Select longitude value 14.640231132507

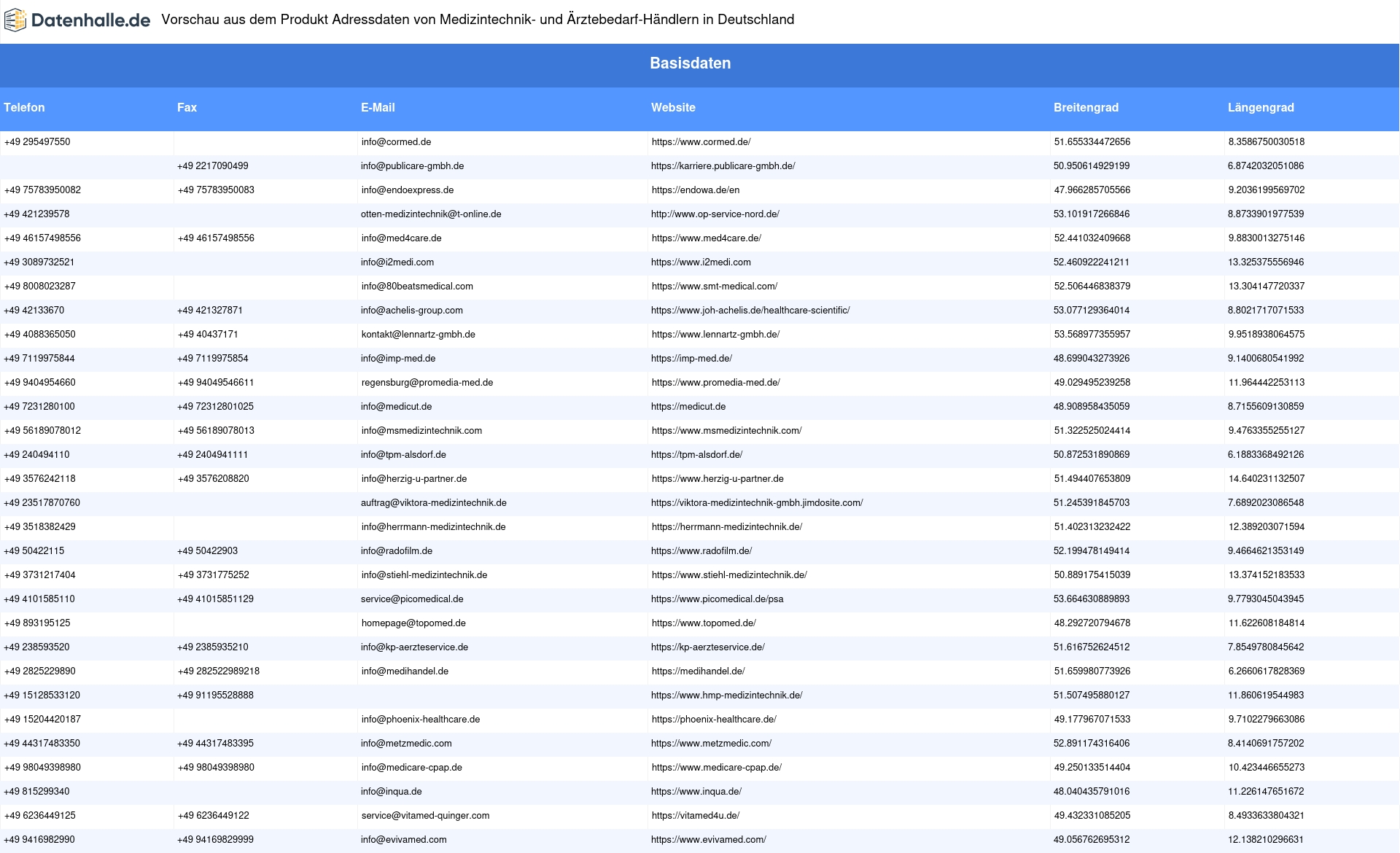coord(1267,479)
